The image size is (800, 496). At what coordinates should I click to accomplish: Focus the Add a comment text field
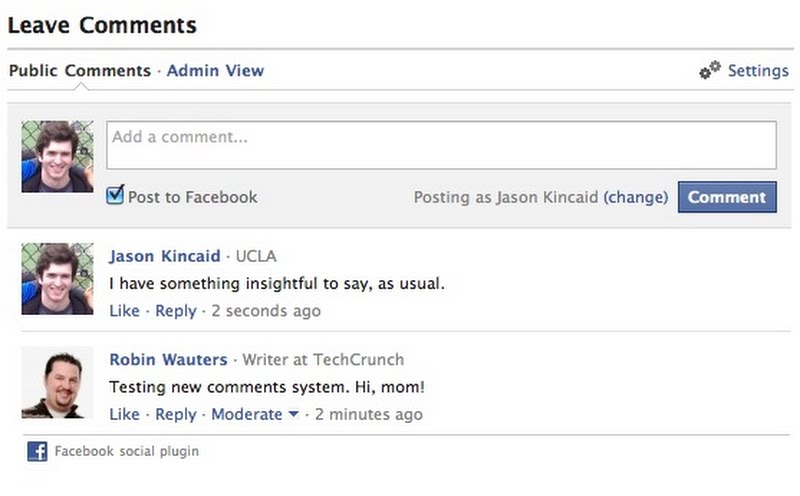pyautogui.click(x=442, y=145)
